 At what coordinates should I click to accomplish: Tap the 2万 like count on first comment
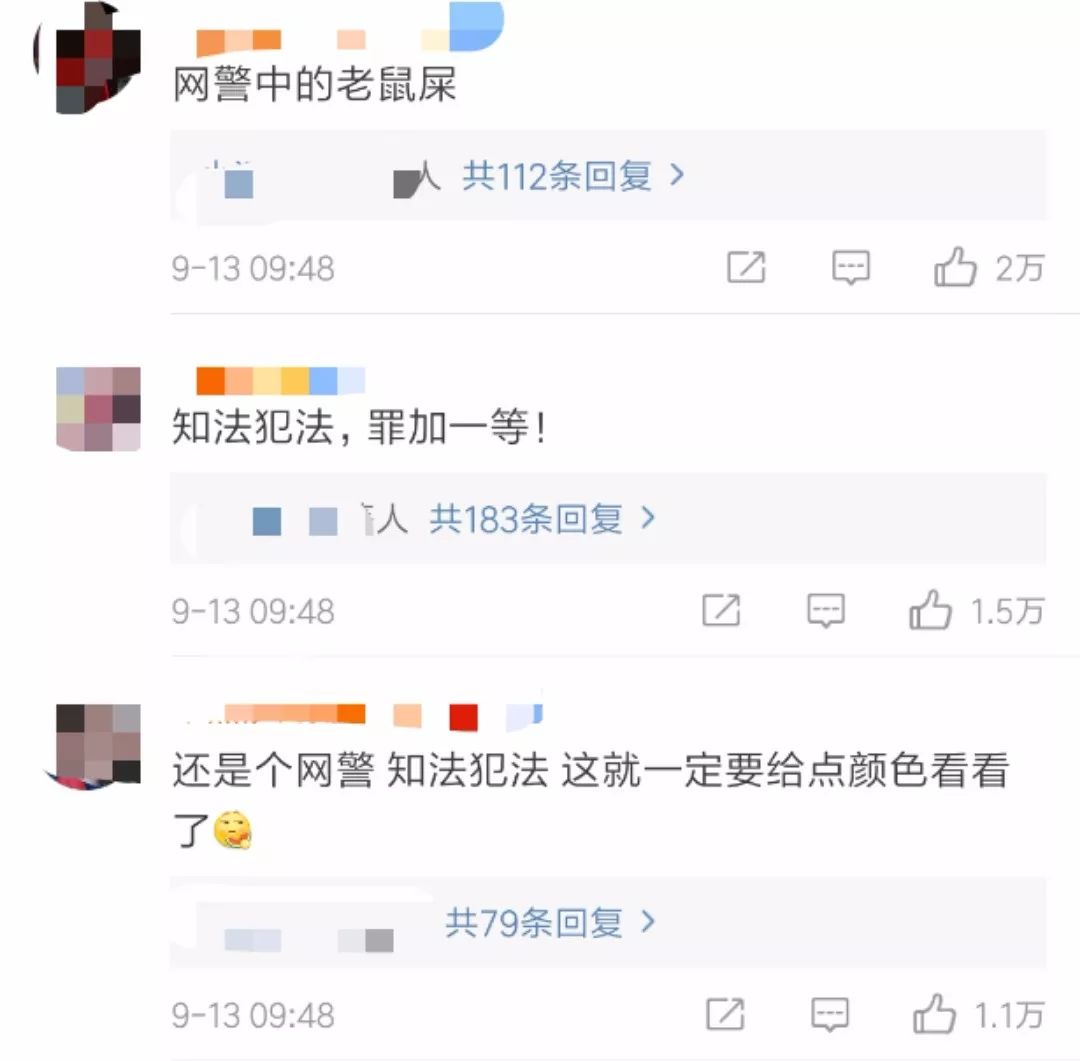pyautogui.click(x=1020, y=268)
